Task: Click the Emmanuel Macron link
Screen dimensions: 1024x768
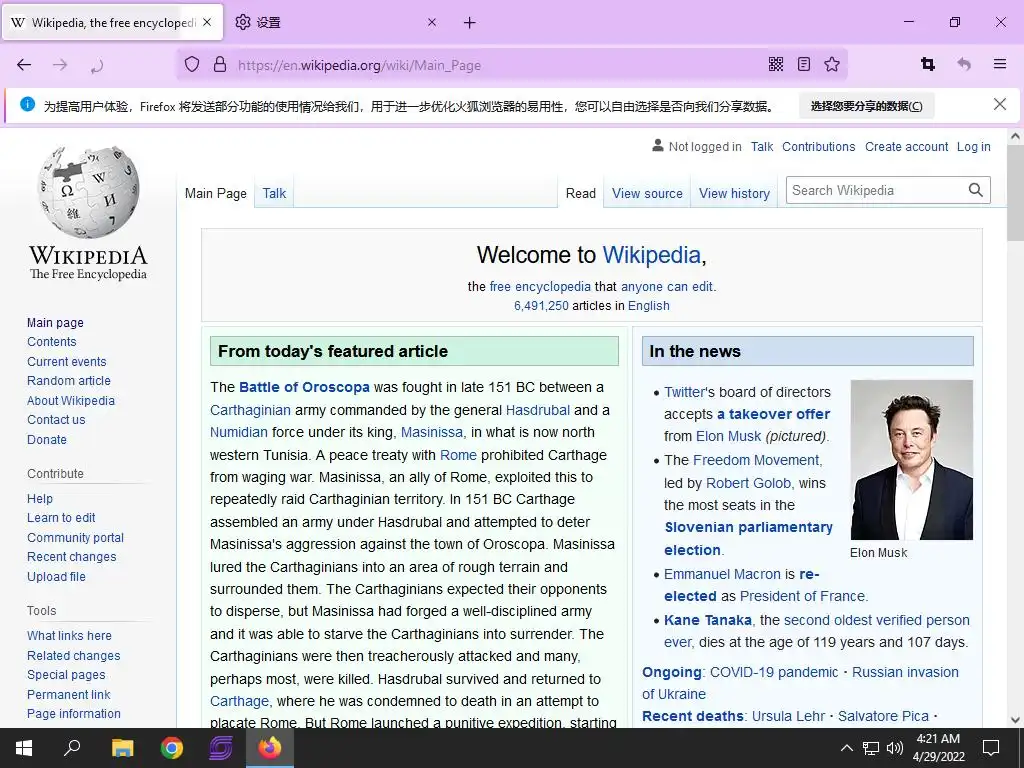Action: point(722,574)
